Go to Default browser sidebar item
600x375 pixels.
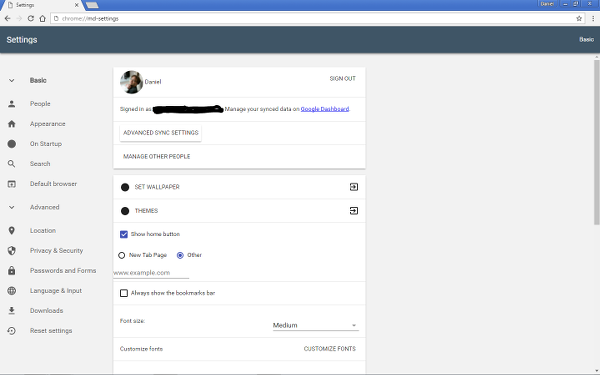click(x=53, y=184)
